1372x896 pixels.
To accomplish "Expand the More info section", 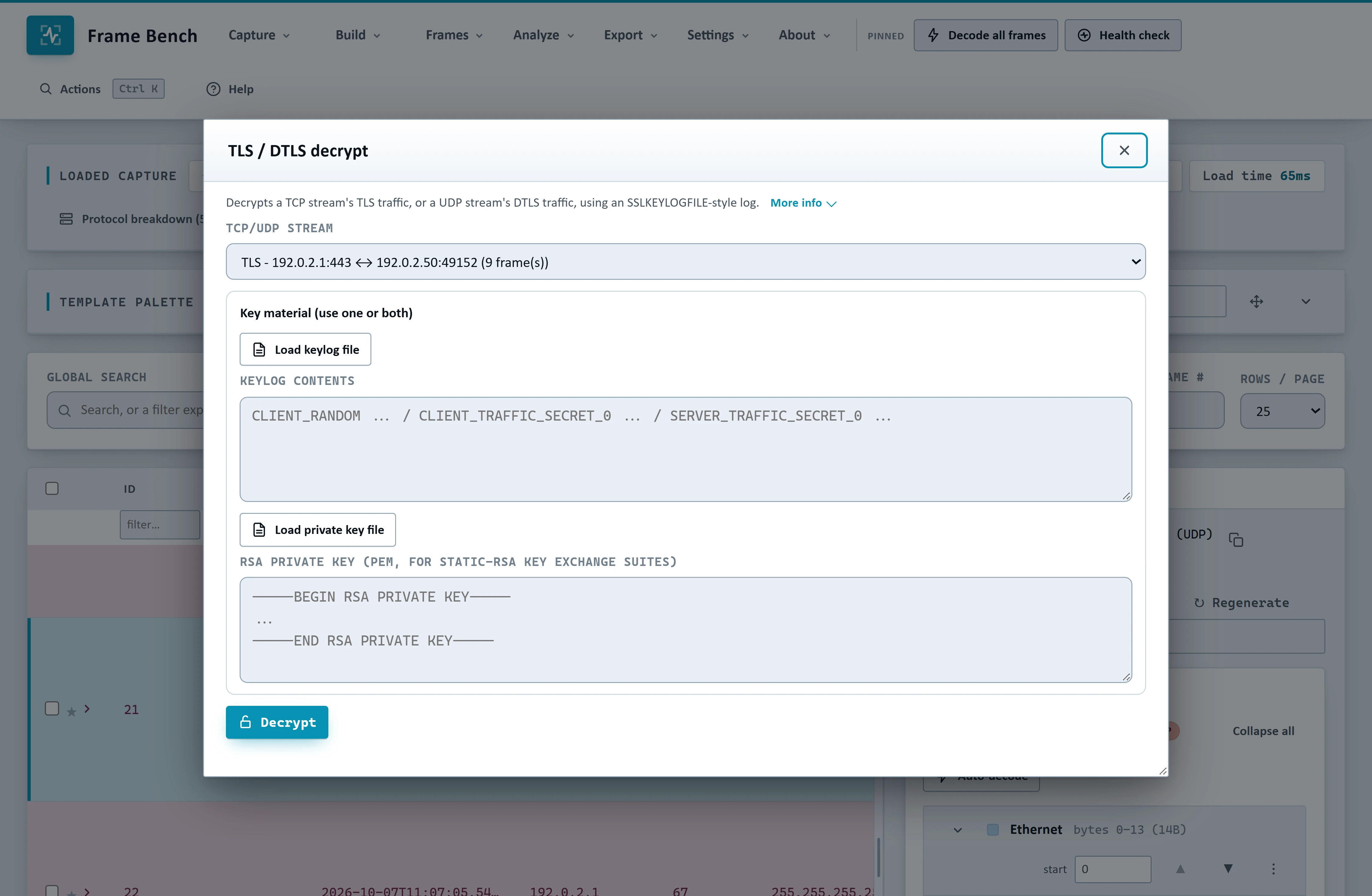I will pyautogui.click(x=803, y=203).
